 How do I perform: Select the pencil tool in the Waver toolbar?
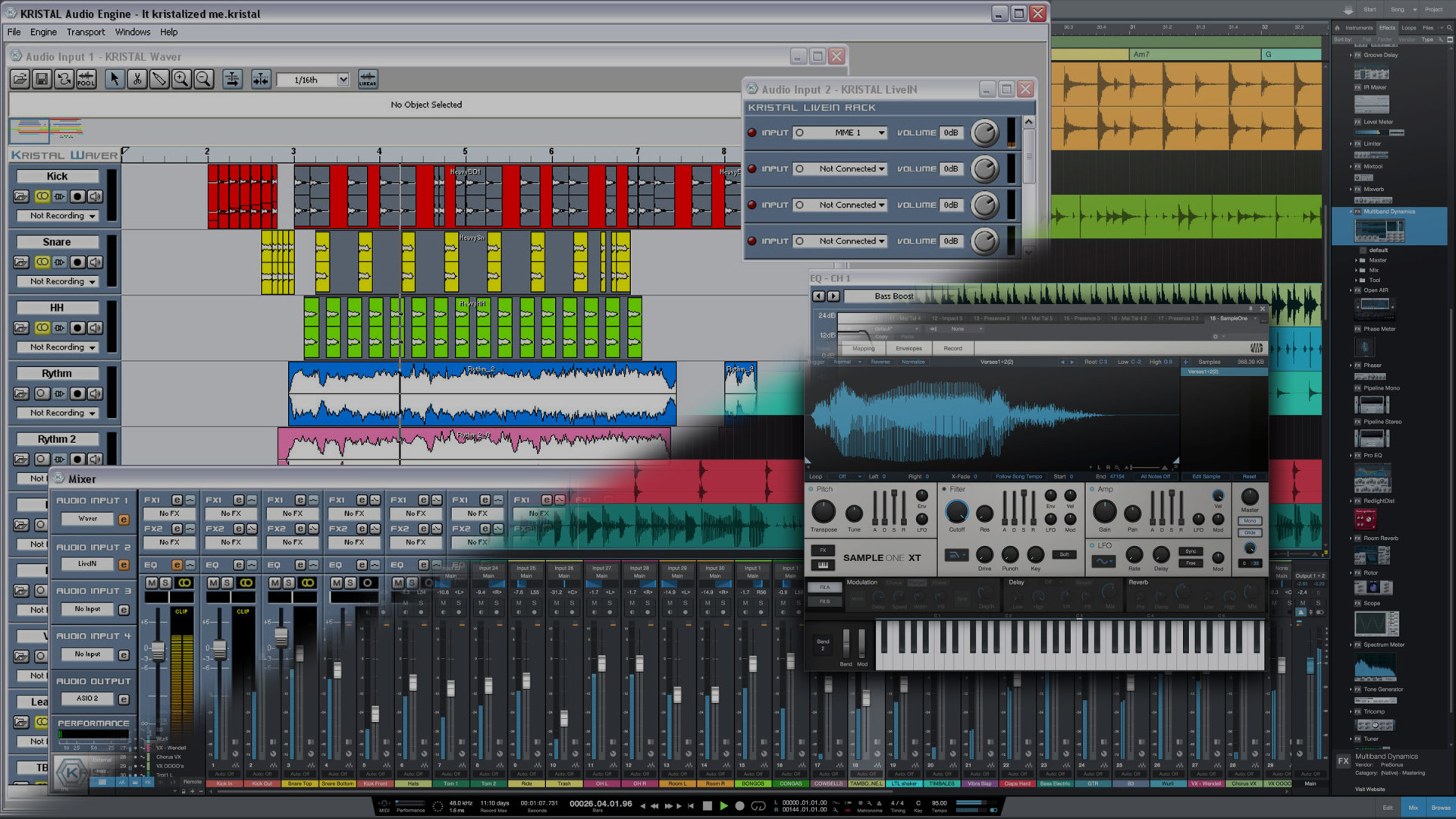pos(158,79)
